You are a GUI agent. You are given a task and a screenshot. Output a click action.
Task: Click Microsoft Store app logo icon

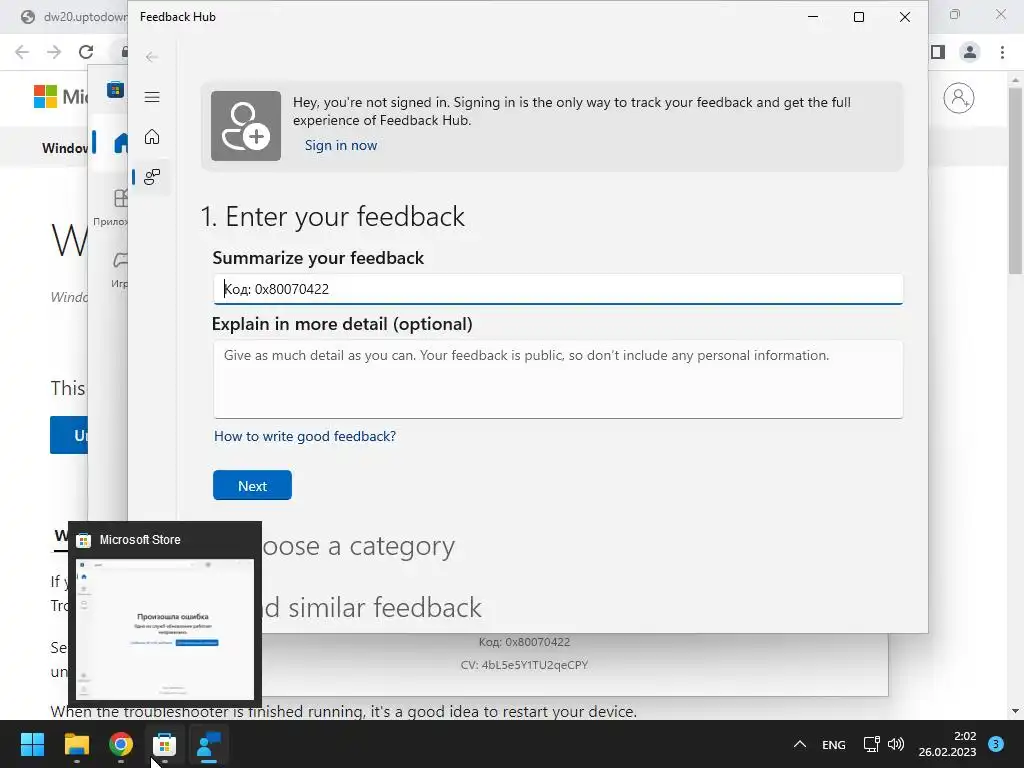pos(115,89)
